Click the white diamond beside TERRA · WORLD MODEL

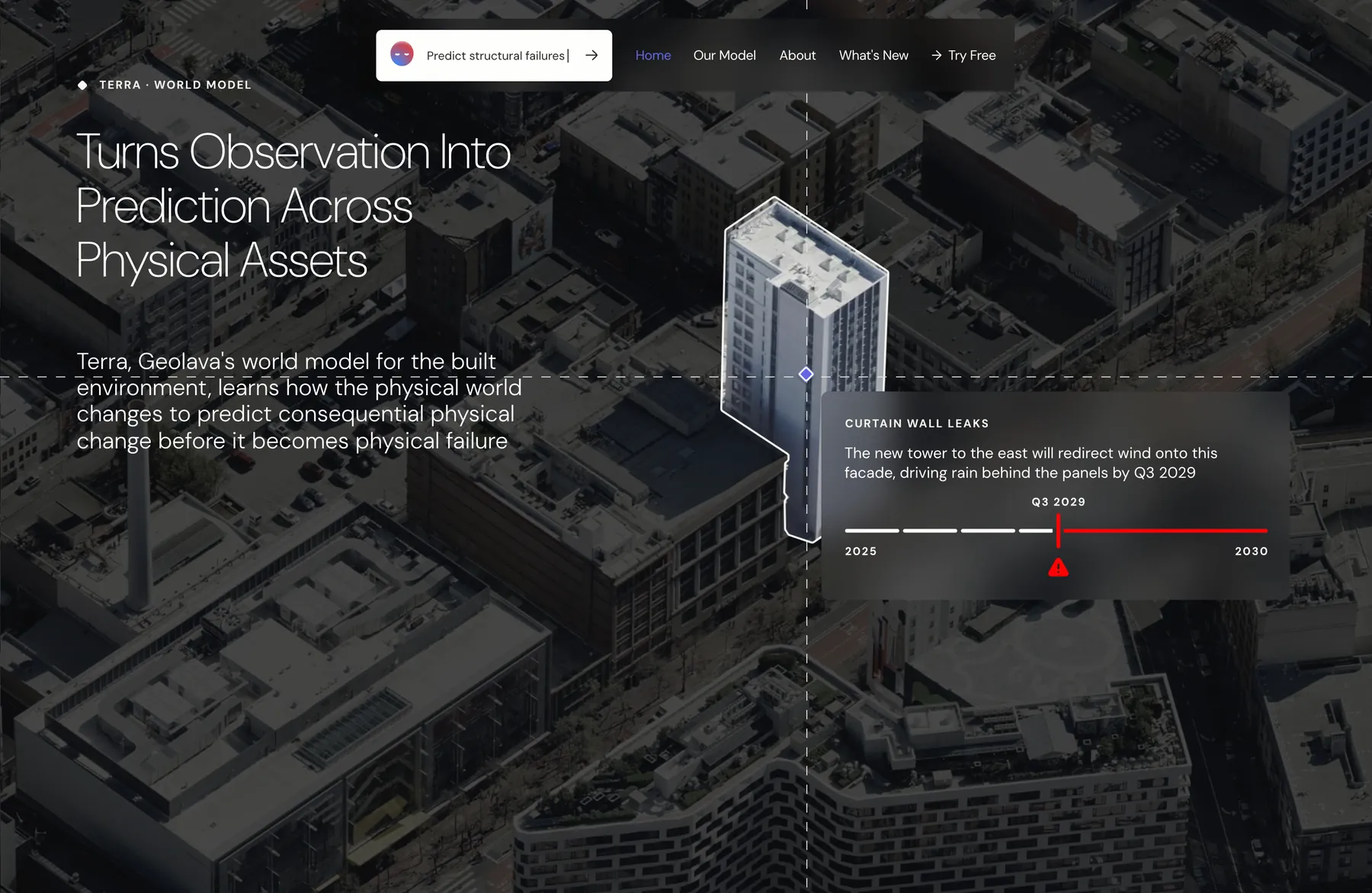click(82, 85)
